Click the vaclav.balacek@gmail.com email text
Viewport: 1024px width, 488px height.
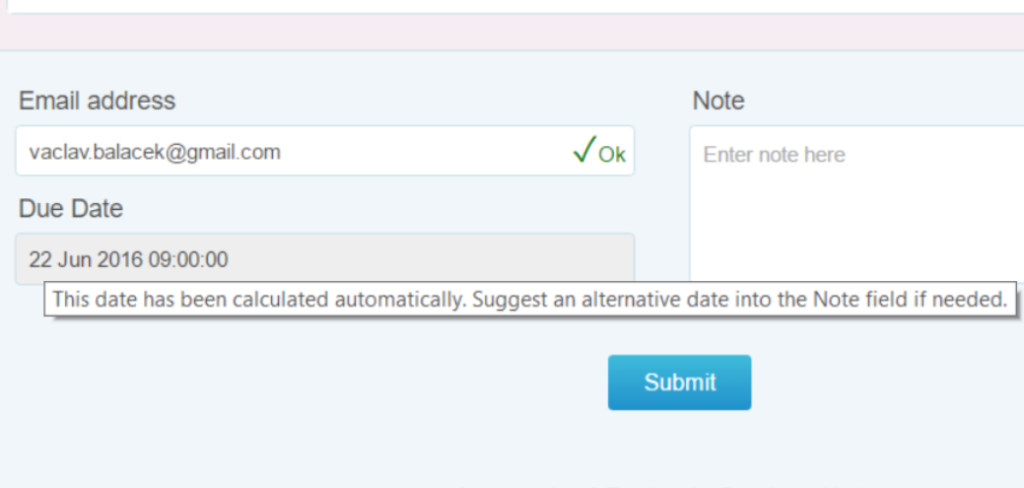point(155,152)
